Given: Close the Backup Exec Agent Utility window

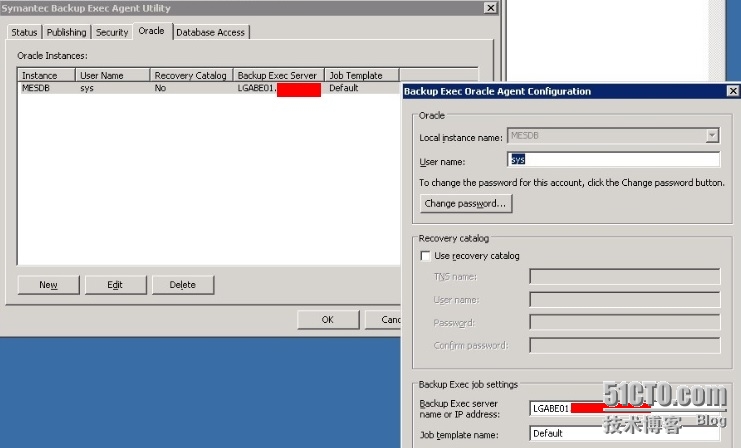Looking at the screenshot, I should [x=491, y=8].
